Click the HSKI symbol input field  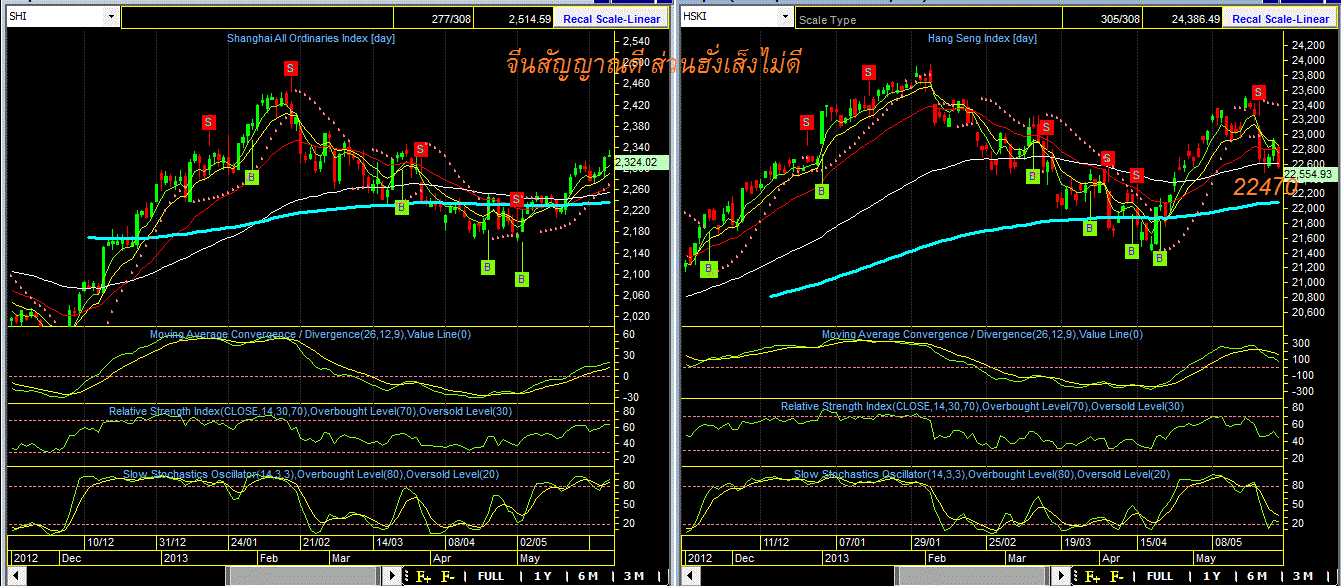tap(728, 18)
